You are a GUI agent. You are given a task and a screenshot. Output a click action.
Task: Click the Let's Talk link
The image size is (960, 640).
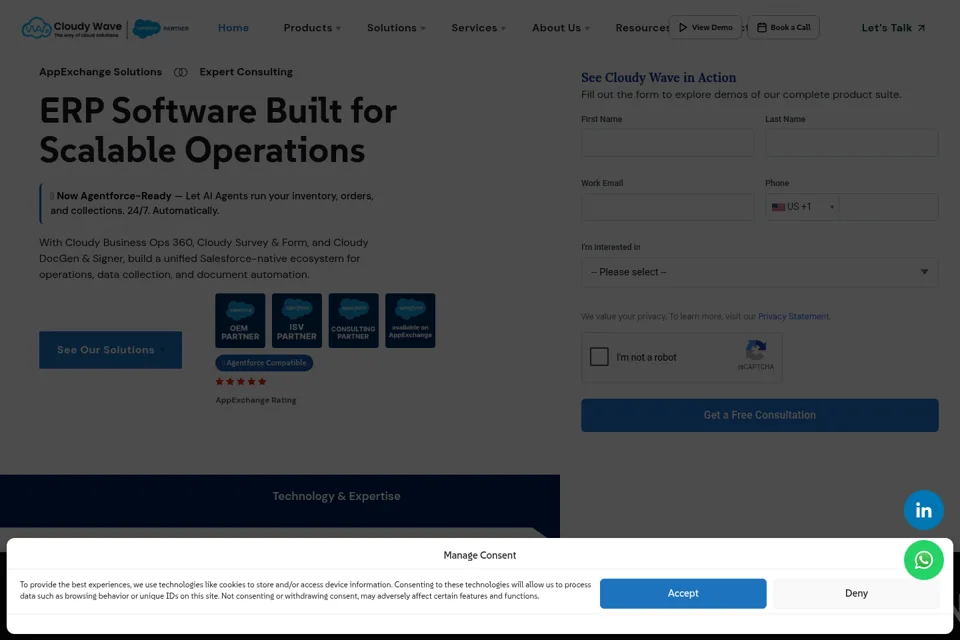tap(893, 28)
